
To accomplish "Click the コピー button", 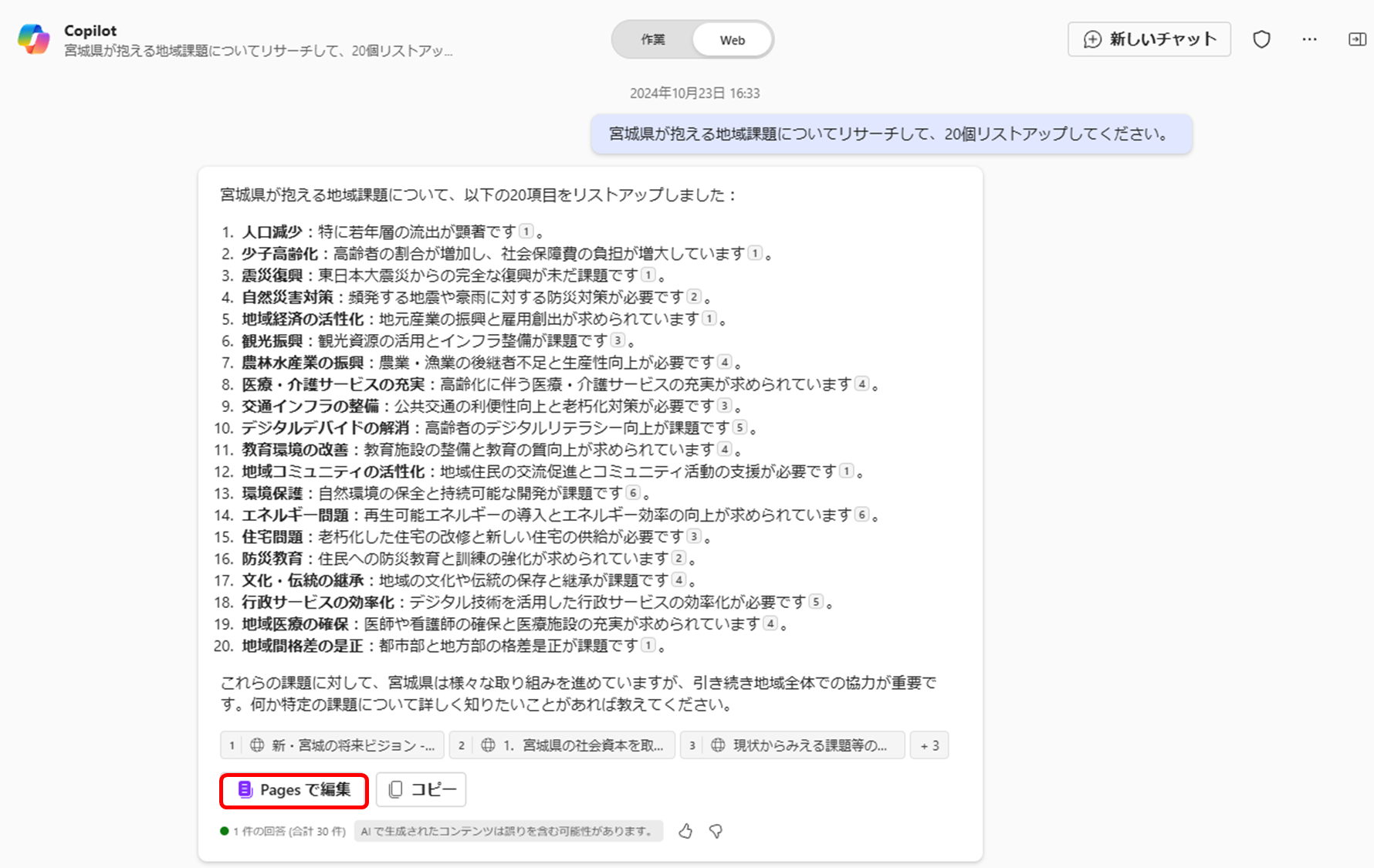I will coord(421,790).
